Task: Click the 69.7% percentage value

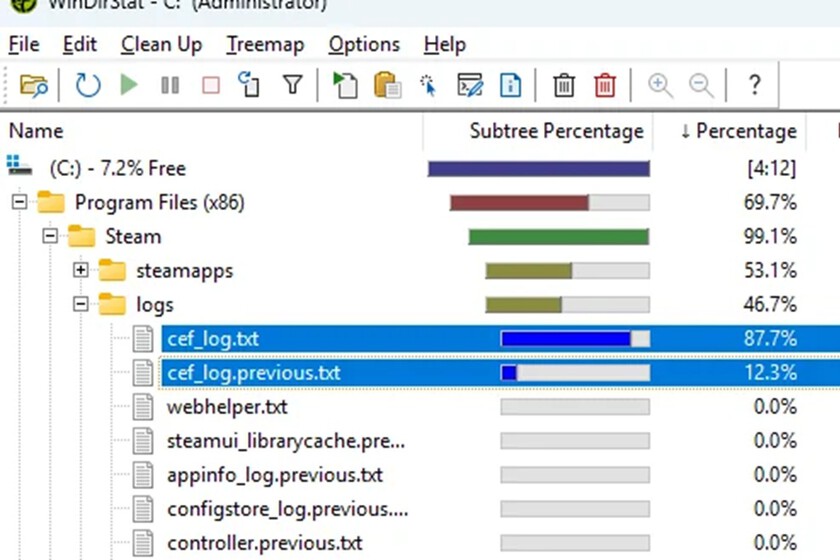Action: click(x=770, y=202)
